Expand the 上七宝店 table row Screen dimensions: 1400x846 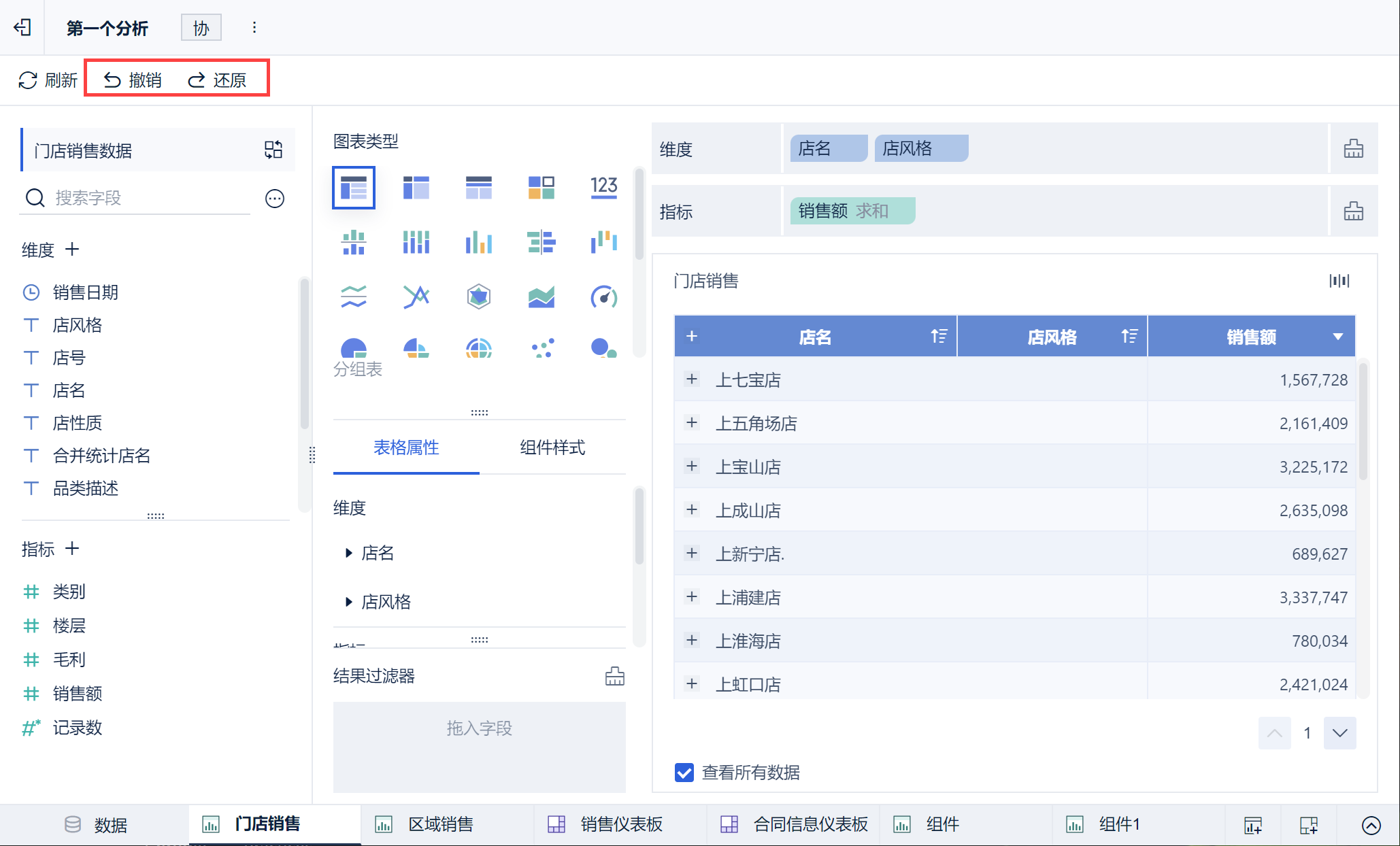click(692, 379)
